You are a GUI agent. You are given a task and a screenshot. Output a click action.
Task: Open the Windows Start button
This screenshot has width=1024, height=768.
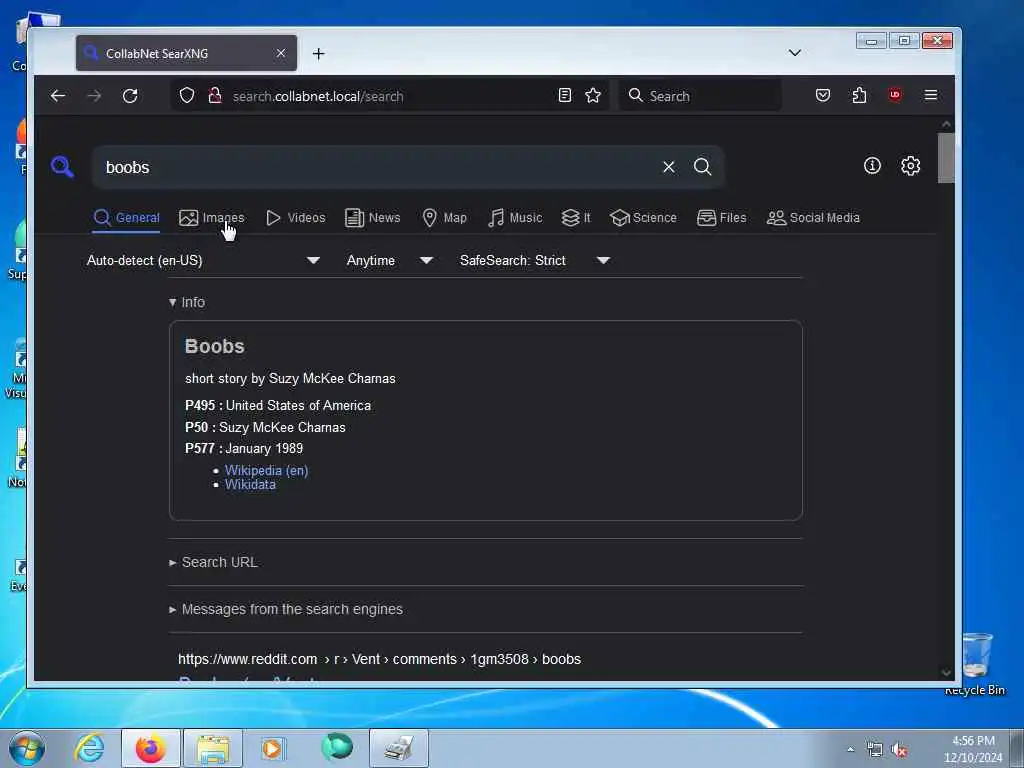click(x=26, y=748)
